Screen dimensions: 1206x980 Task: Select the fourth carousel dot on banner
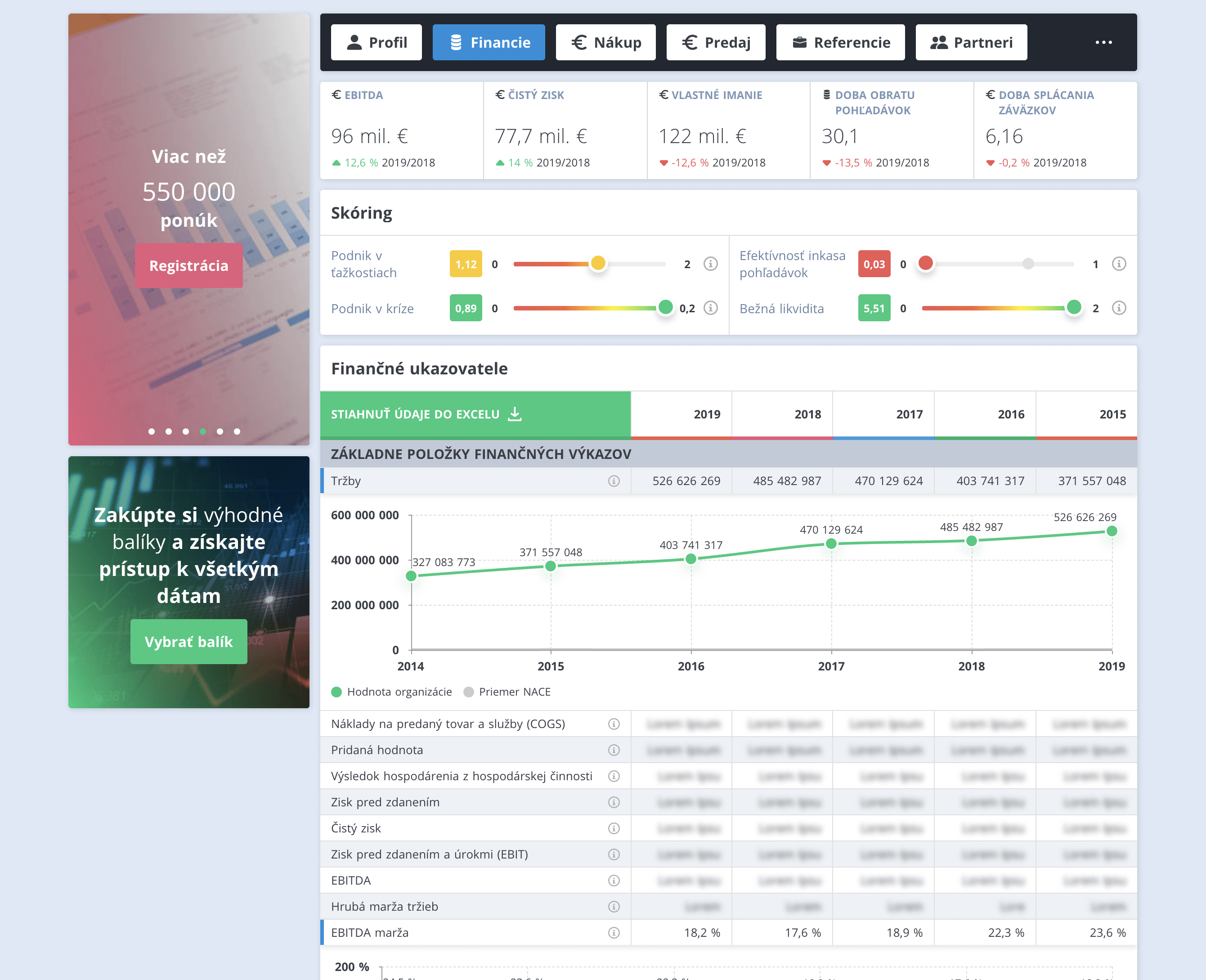click(x=202, y=432)
